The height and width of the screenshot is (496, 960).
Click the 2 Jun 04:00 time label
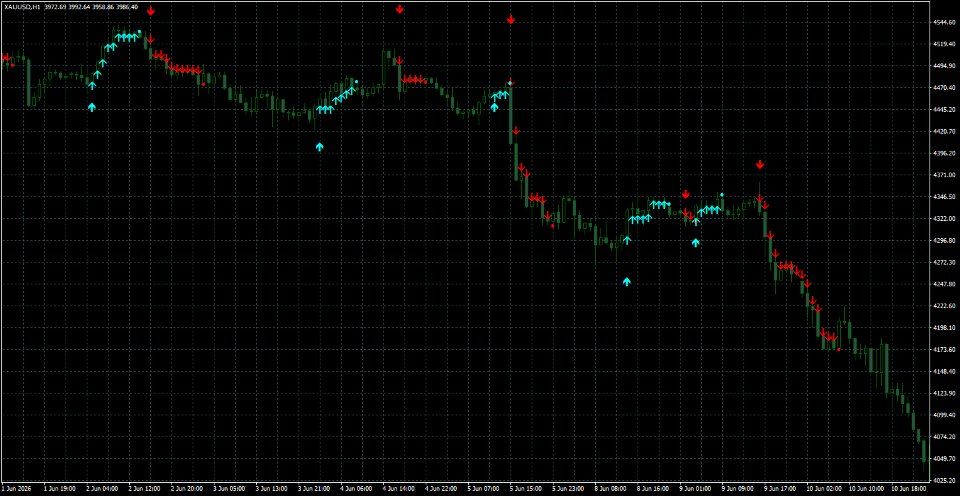click(x=102, y=489)
